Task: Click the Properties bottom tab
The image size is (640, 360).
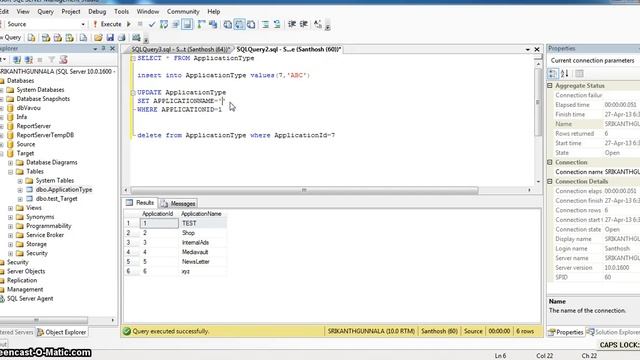Action: click(565, 332)
